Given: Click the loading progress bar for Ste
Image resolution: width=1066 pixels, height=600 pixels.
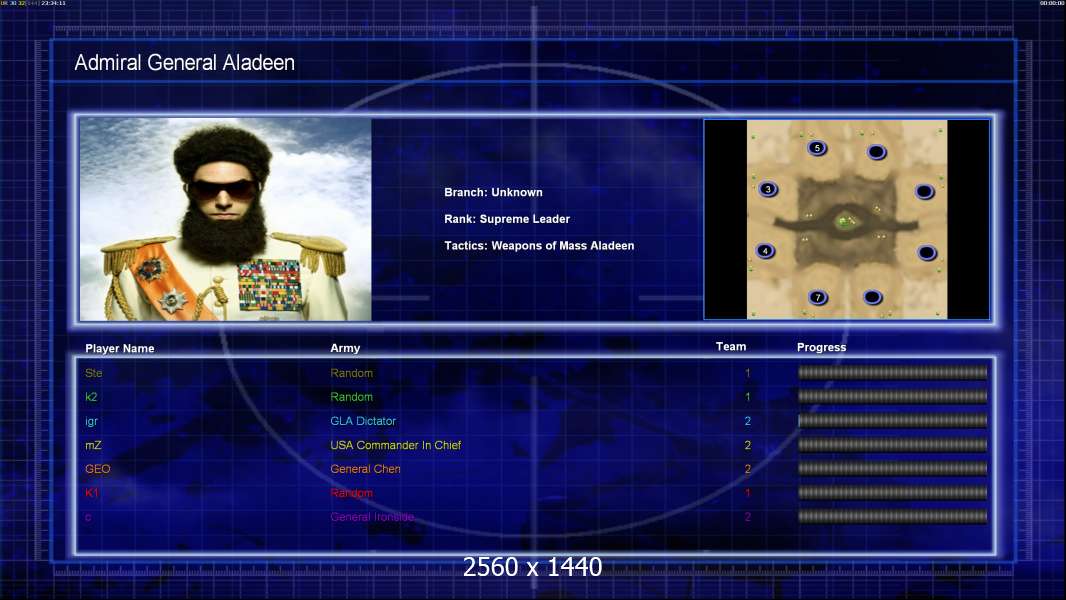Looking at the screenshot, I should point(892,372).
